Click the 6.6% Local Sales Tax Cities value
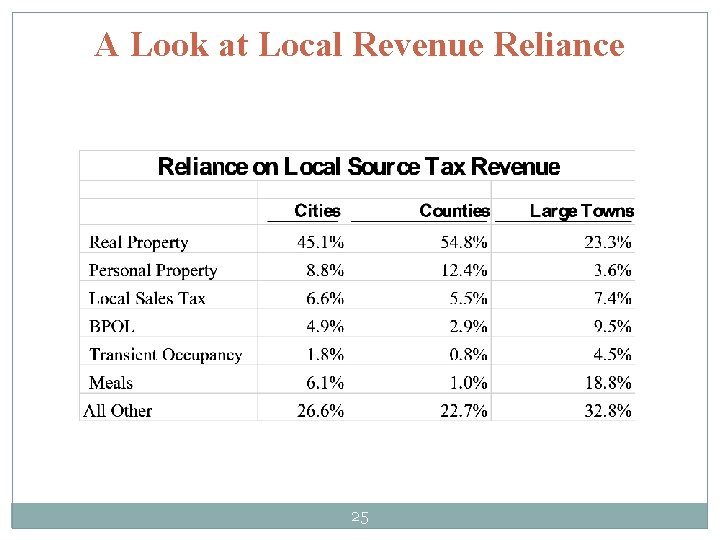 click(325, 298)
